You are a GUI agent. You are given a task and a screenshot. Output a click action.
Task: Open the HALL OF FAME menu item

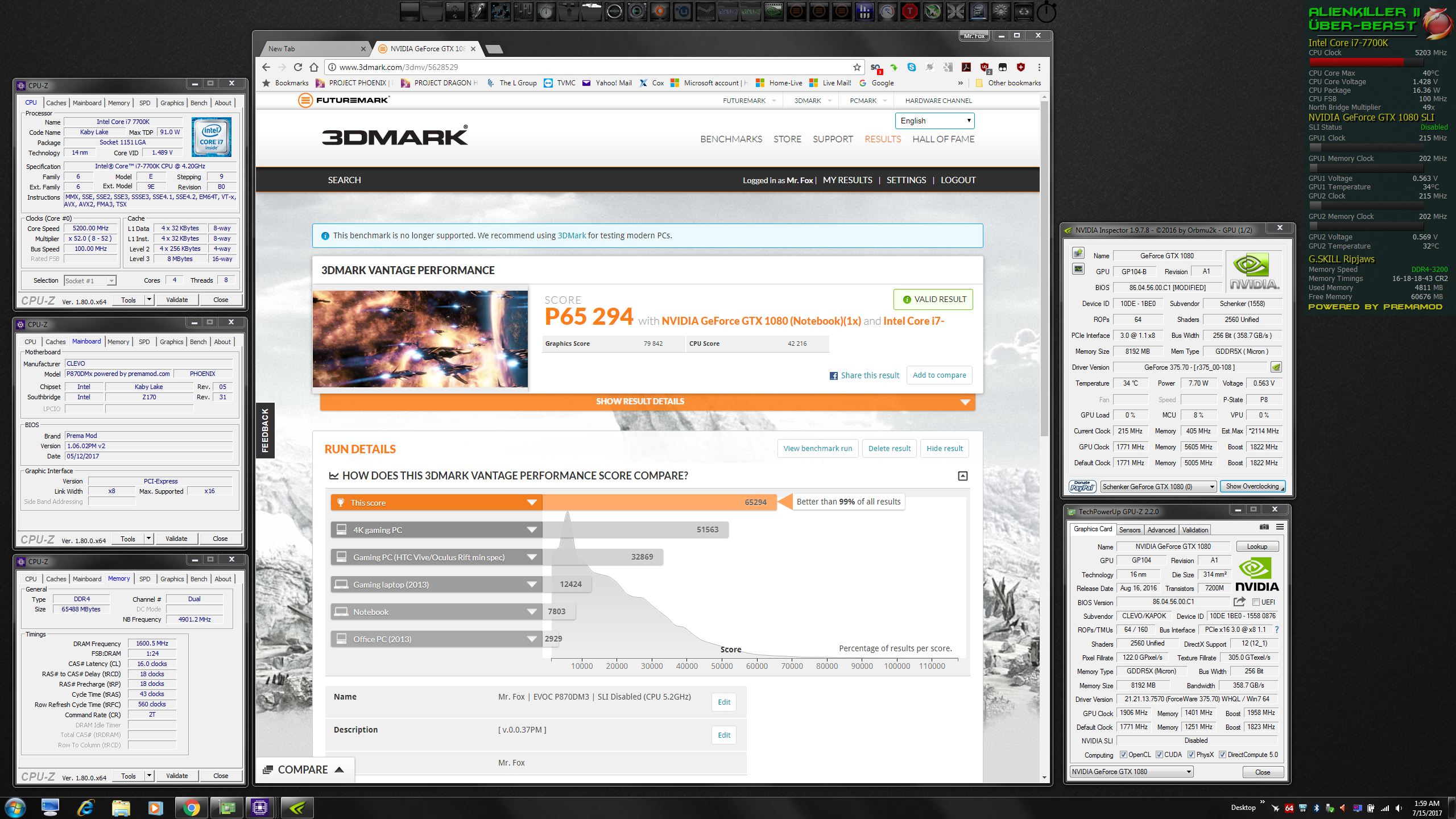943,139
